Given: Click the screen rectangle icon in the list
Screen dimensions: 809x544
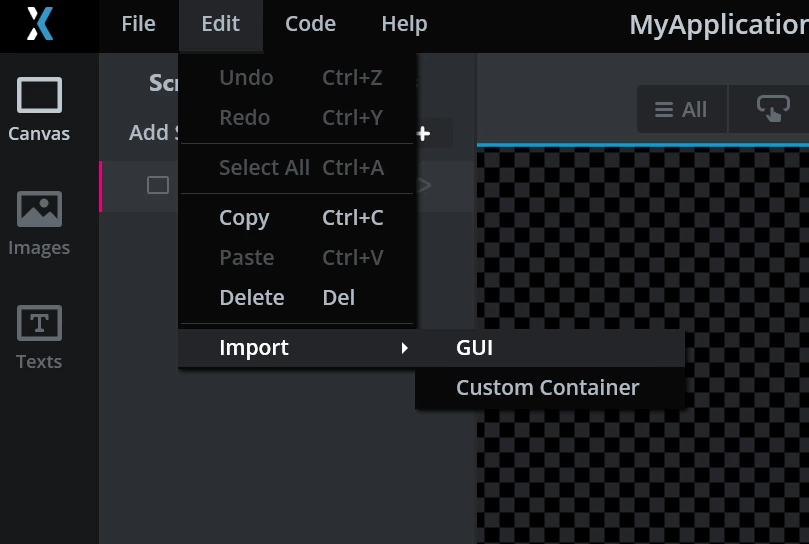Looking at the screenshot, I should coord(158,185).
